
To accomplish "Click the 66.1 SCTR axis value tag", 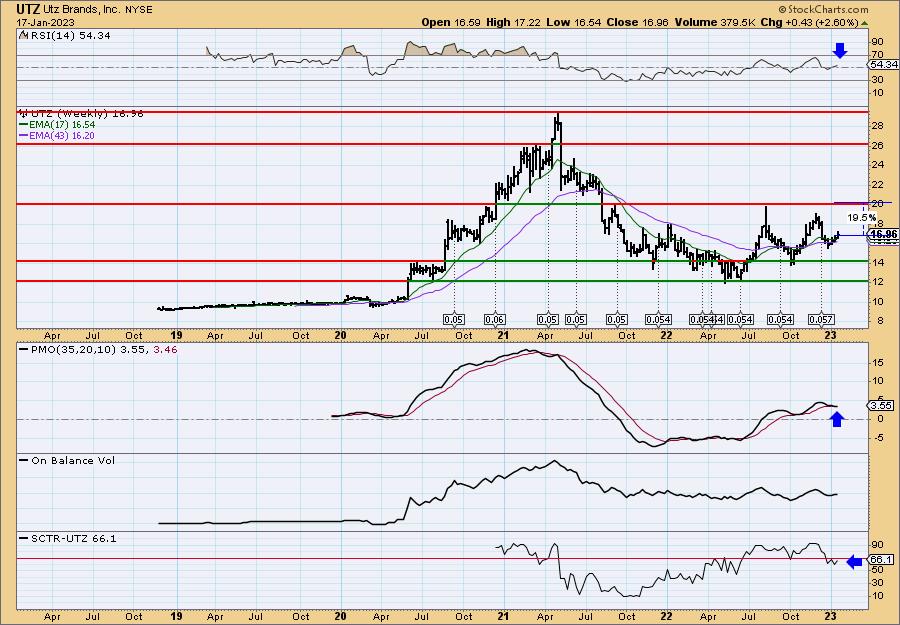I will pos(882,560).
